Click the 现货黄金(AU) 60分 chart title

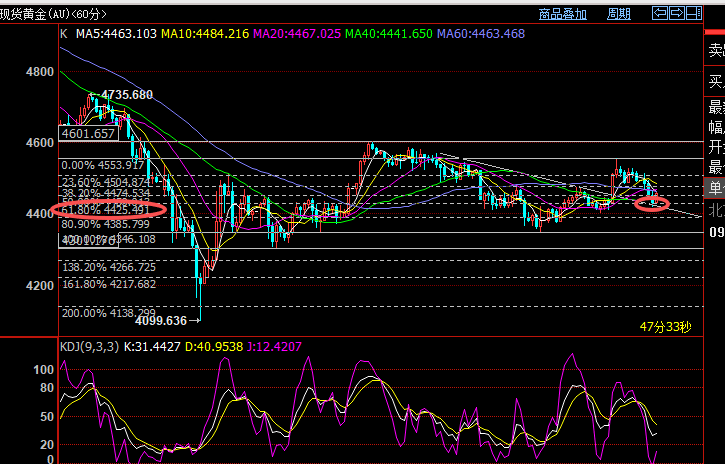(53, 14)
